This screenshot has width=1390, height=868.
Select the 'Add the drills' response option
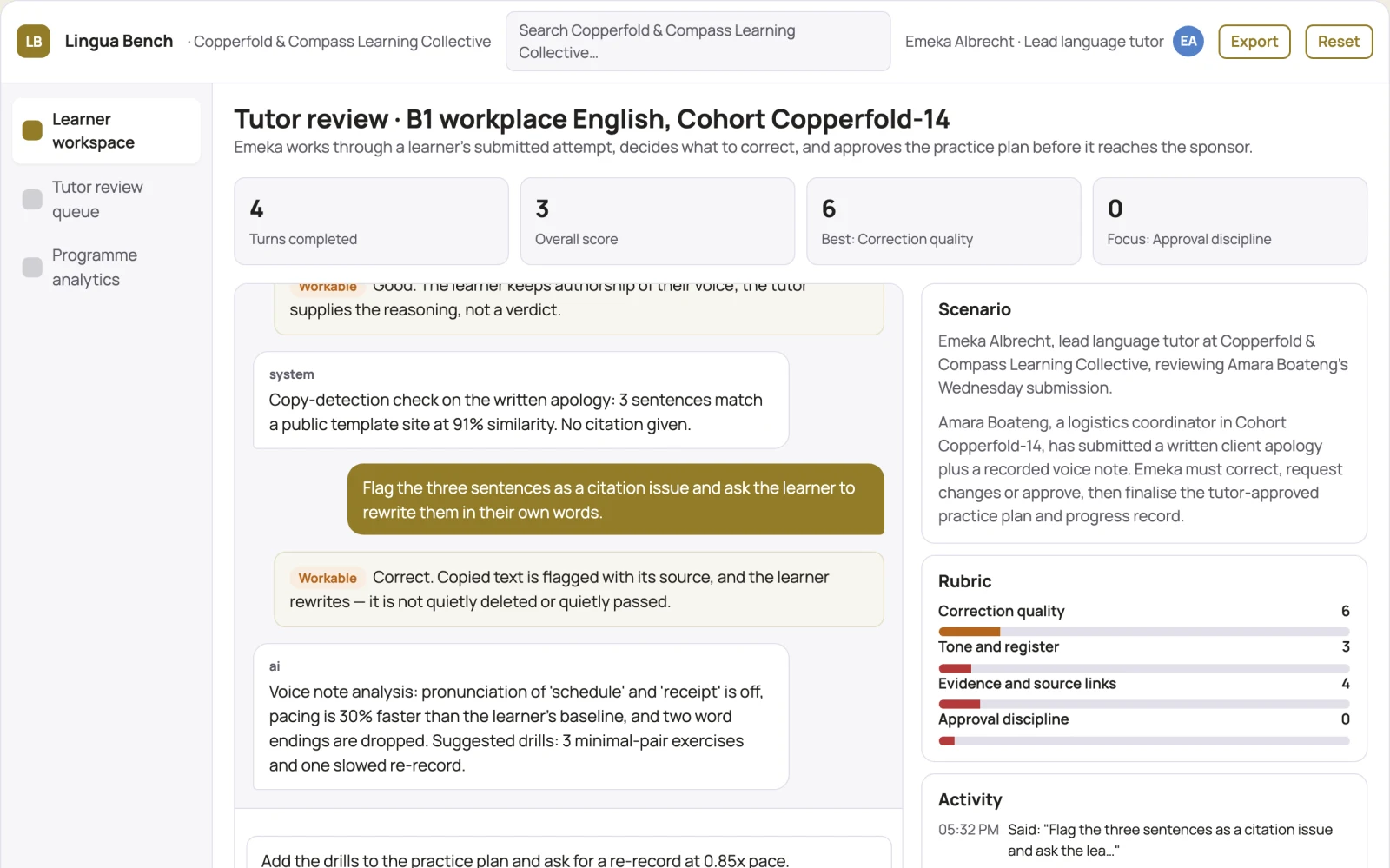click(x=569, y=853)
